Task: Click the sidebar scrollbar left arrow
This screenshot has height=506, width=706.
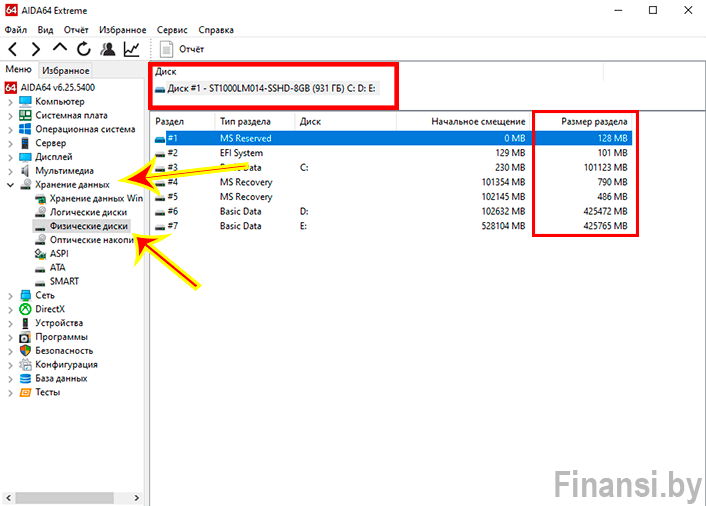Action: click(9, 498)
